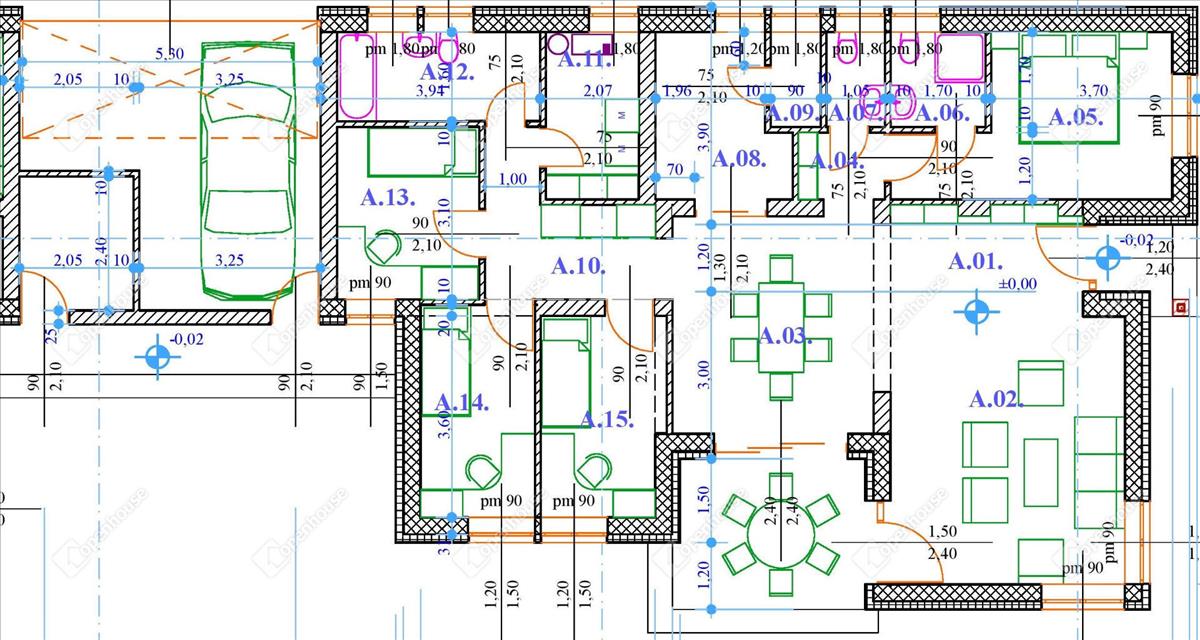Select the A.08 room label
Image resolution: width=1200 pixels, height=640 pixels.
pyautogui.click(x=738, y=158)
